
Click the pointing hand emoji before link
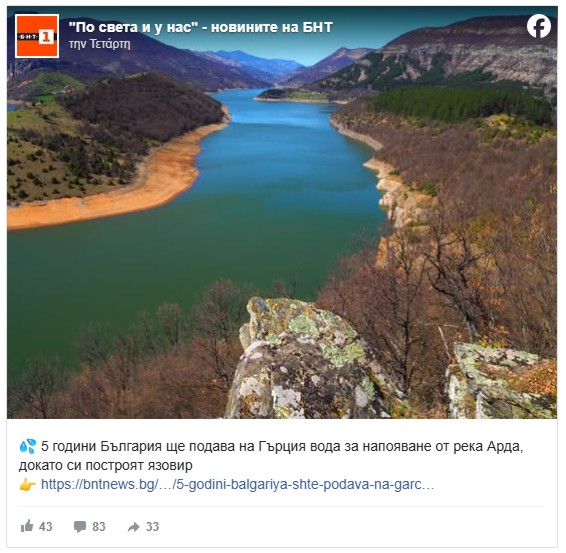coord(28,484)
